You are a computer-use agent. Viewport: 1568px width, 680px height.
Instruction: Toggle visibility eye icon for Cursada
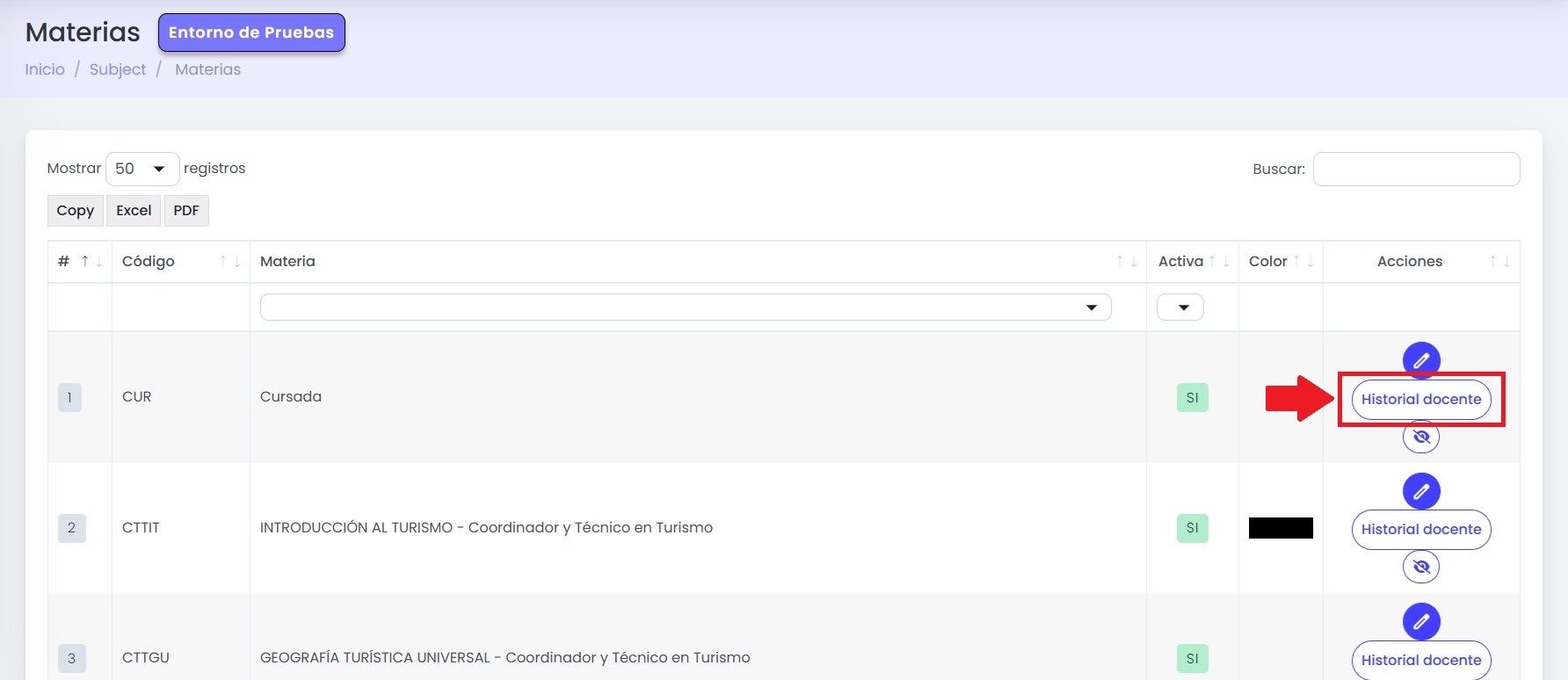1421,437
